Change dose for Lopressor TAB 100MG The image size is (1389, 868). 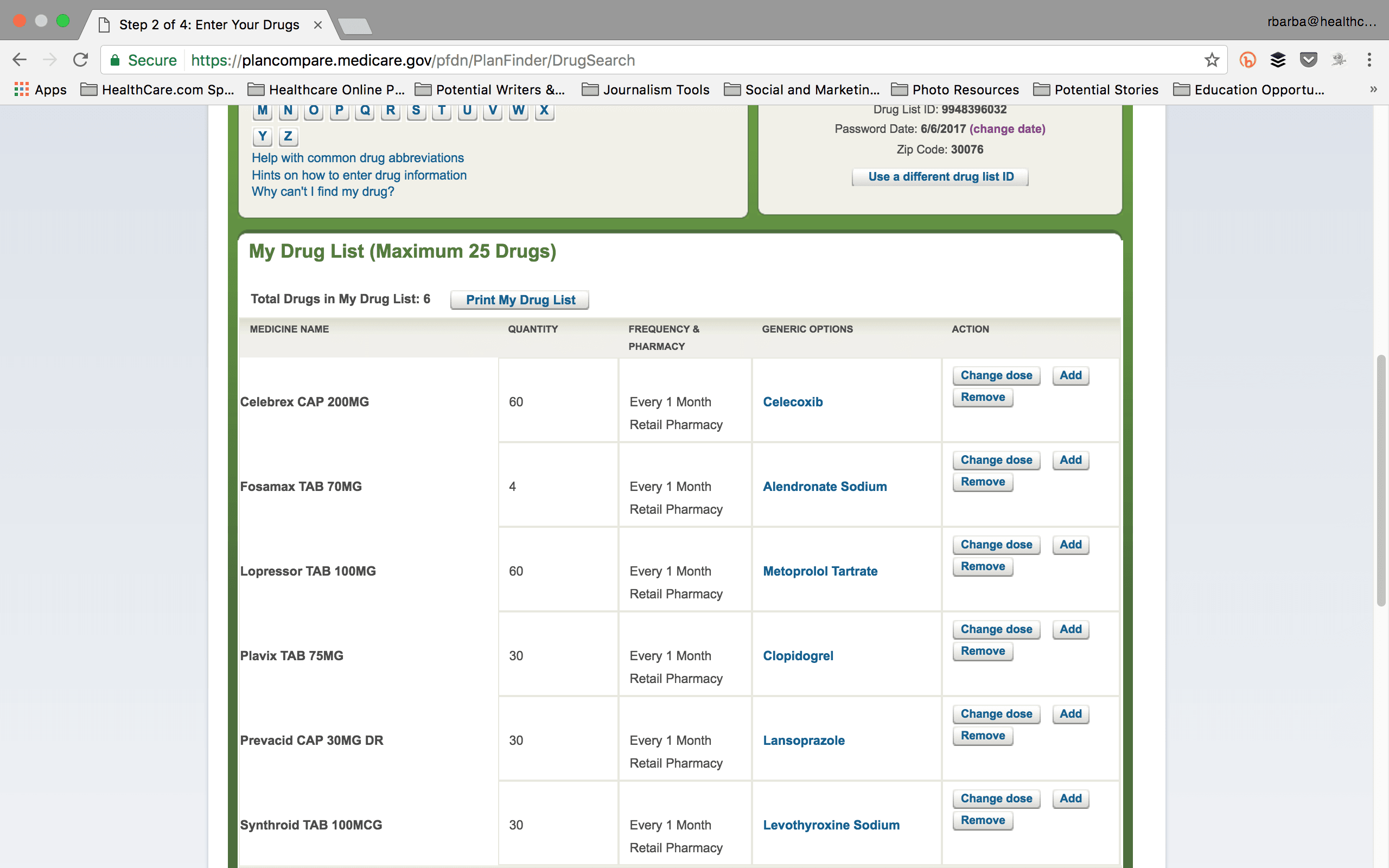[x=996, y=545]
